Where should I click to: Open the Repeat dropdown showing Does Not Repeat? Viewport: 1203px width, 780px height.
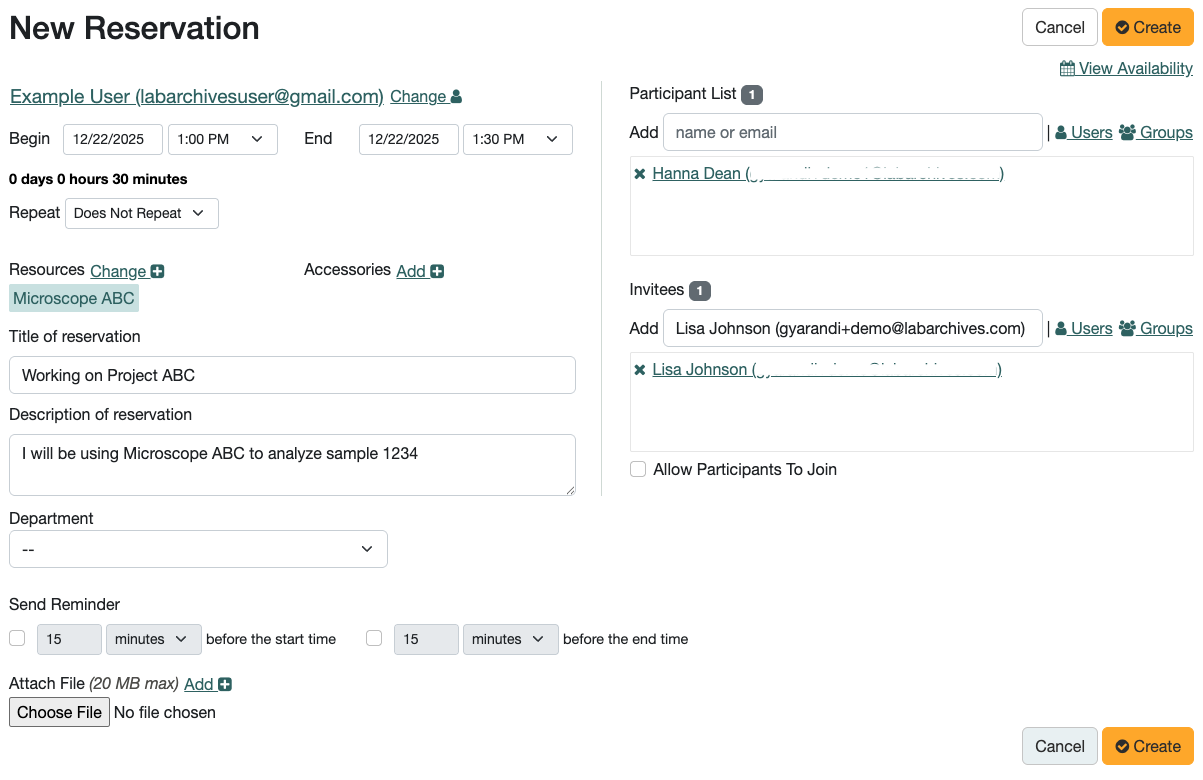point(141,213)
